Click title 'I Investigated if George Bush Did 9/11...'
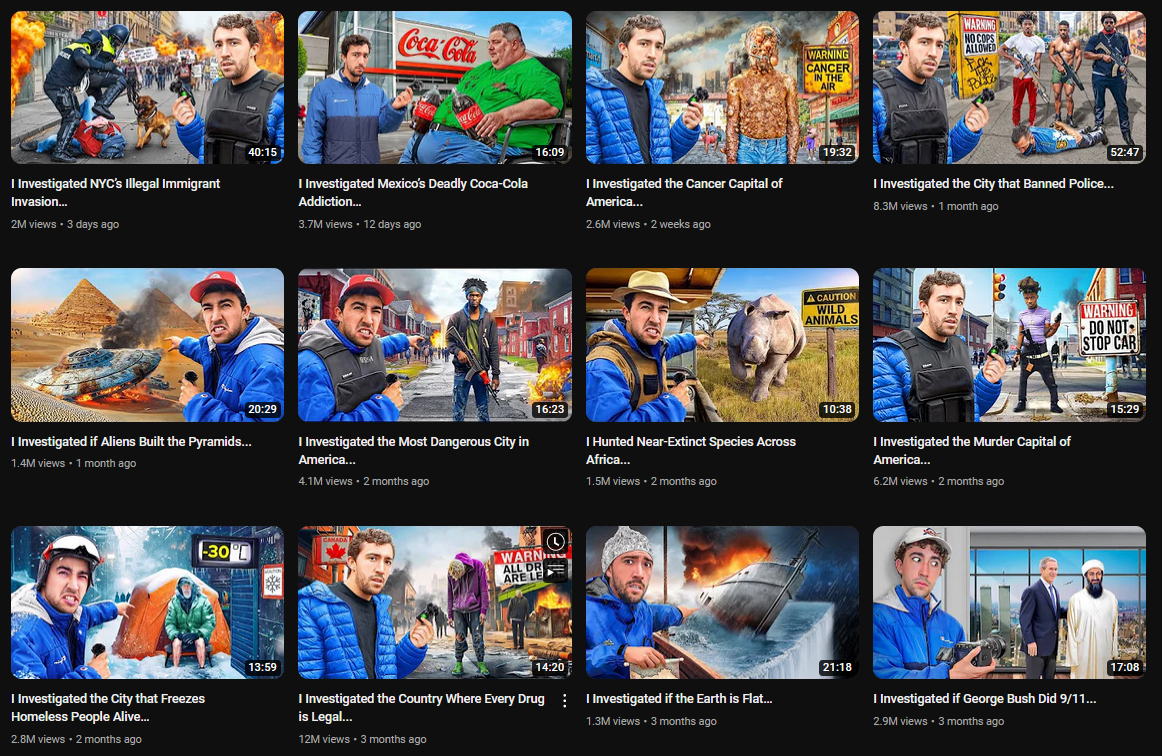Image resolution: width=1162 pixels, height=756 pixels. [984, 699]
